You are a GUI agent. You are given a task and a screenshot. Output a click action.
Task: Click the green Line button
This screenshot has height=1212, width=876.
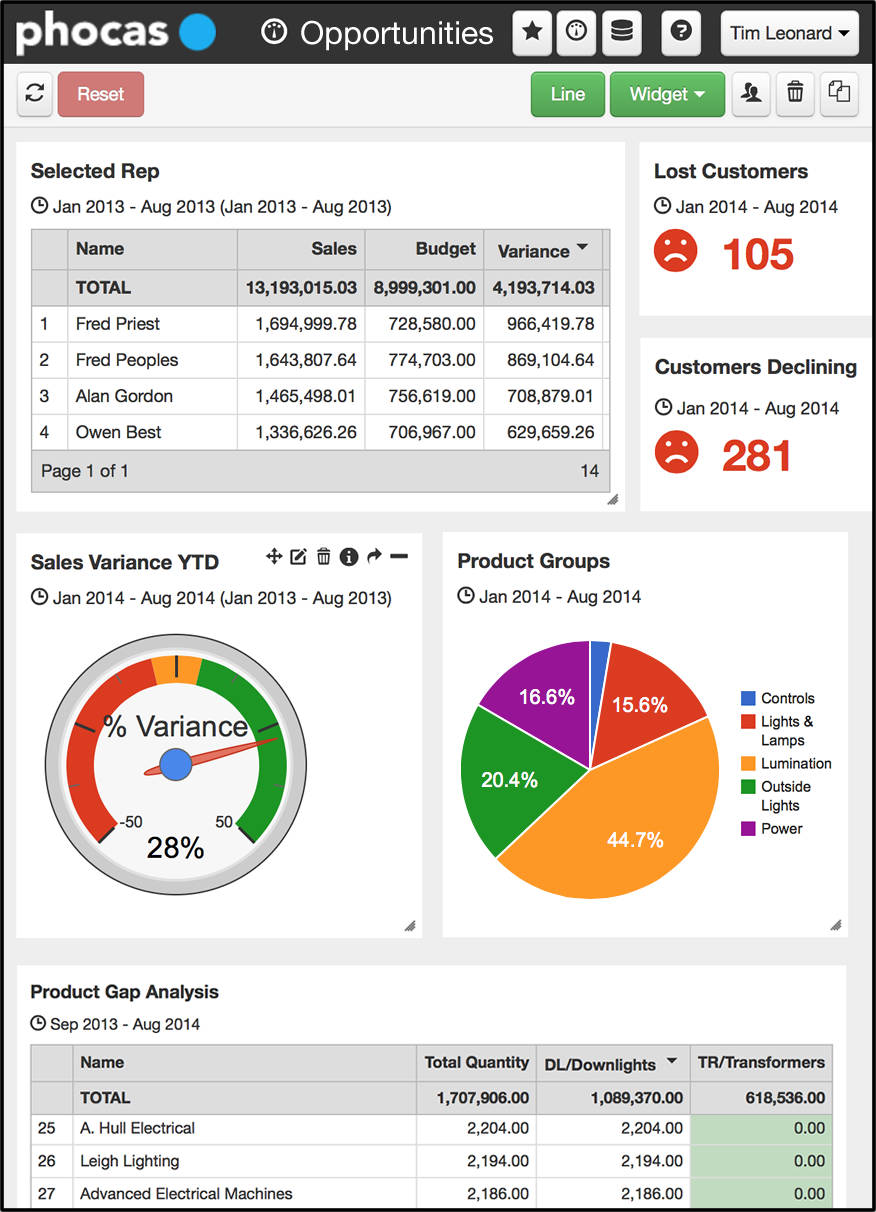pyautogui.click(x=567, y=94)
